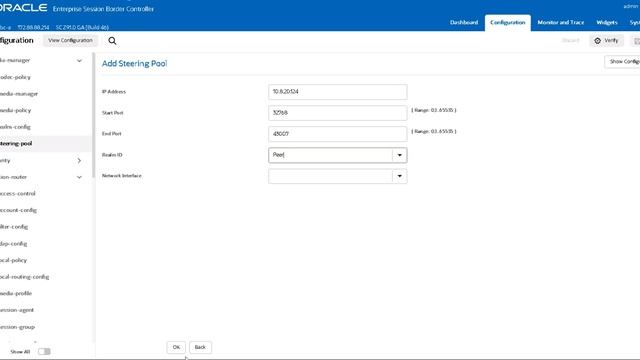Confirm with the OK button
Screen dimensions: 640x360
(176, 347)
